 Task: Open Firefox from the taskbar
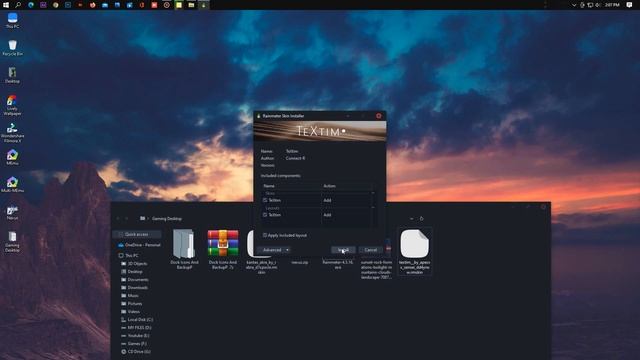(x=93, y=5)
